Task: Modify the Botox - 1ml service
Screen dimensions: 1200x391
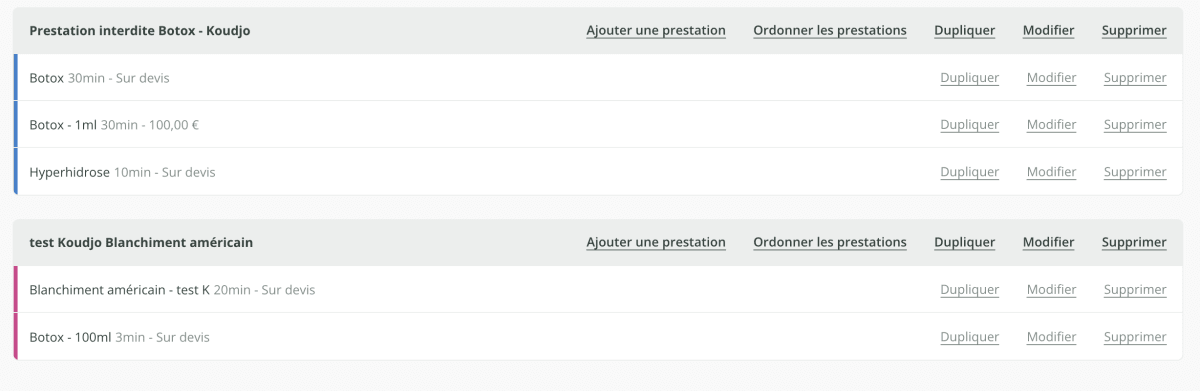Action: [1051, 124]
